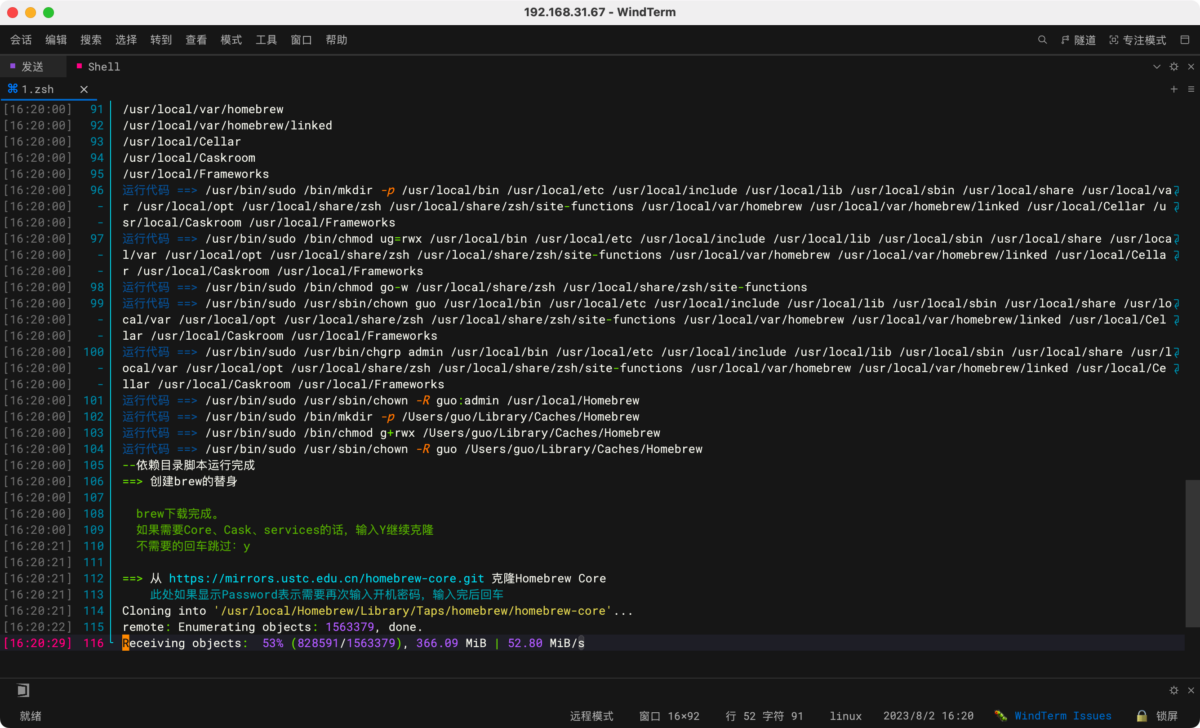The height and width of the screenshot is (728, 1200).
Task: Click the text brew下载完成。
Action: pos(177,514)
